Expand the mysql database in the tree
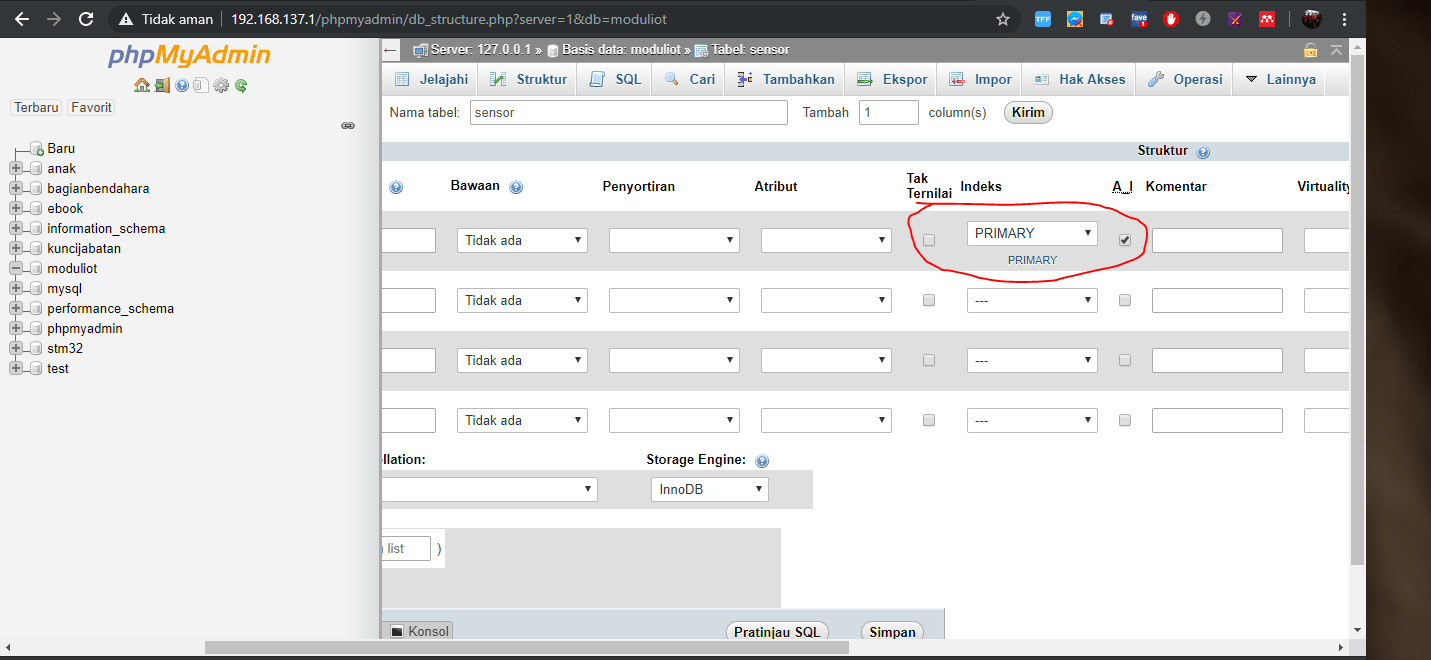Viewport: 1431px width, 660px height. coord(15,288)
